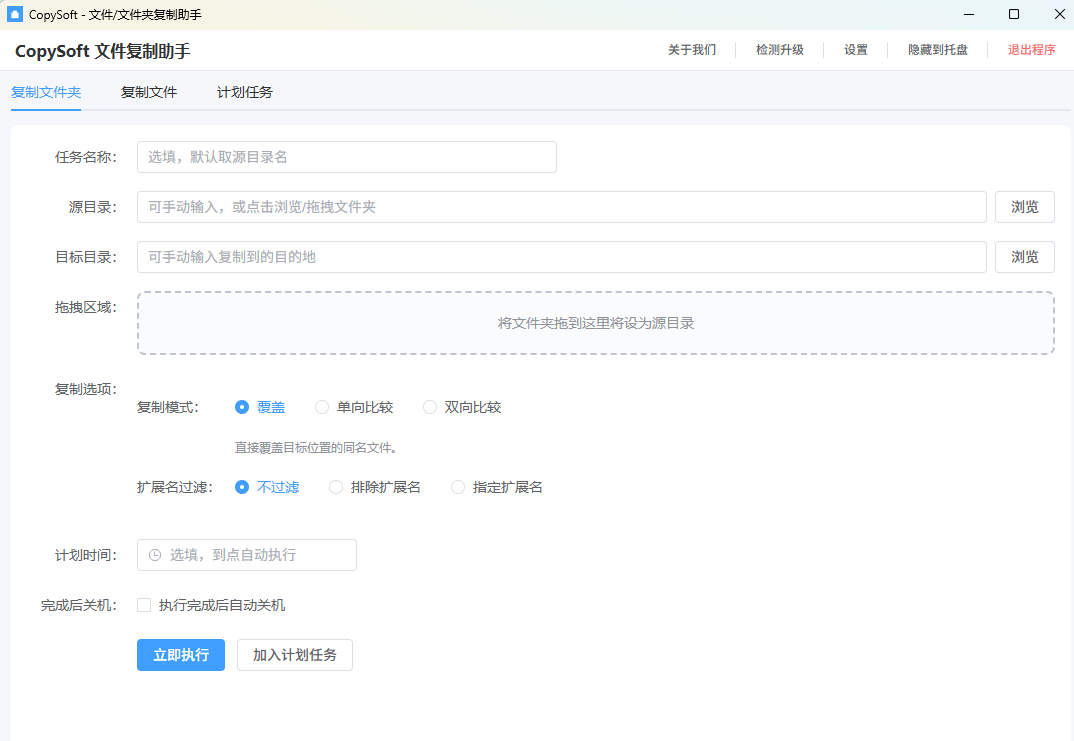Enable 执行完成后自动关机 checkbox

[x=144, y=605]
